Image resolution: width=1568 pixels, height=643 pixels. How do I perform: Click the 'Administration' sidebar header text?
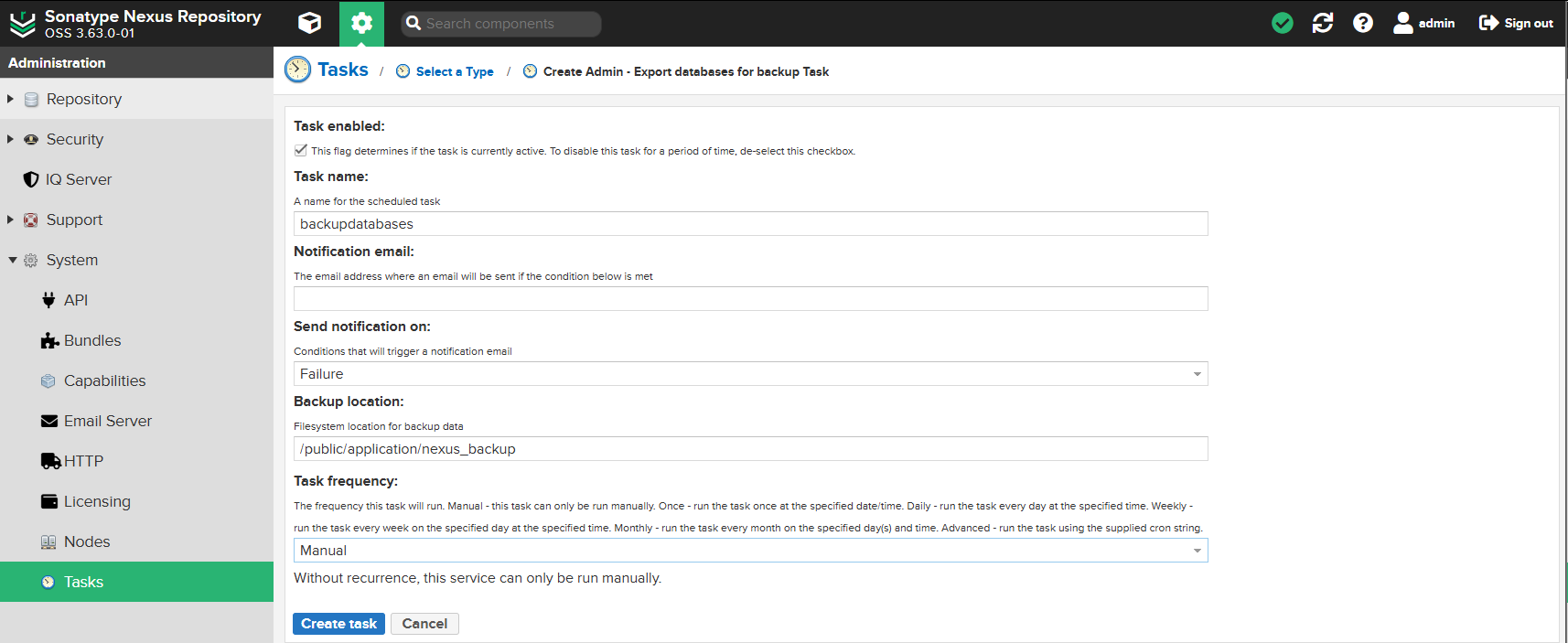pyautogui.click(x=57, y=62)
